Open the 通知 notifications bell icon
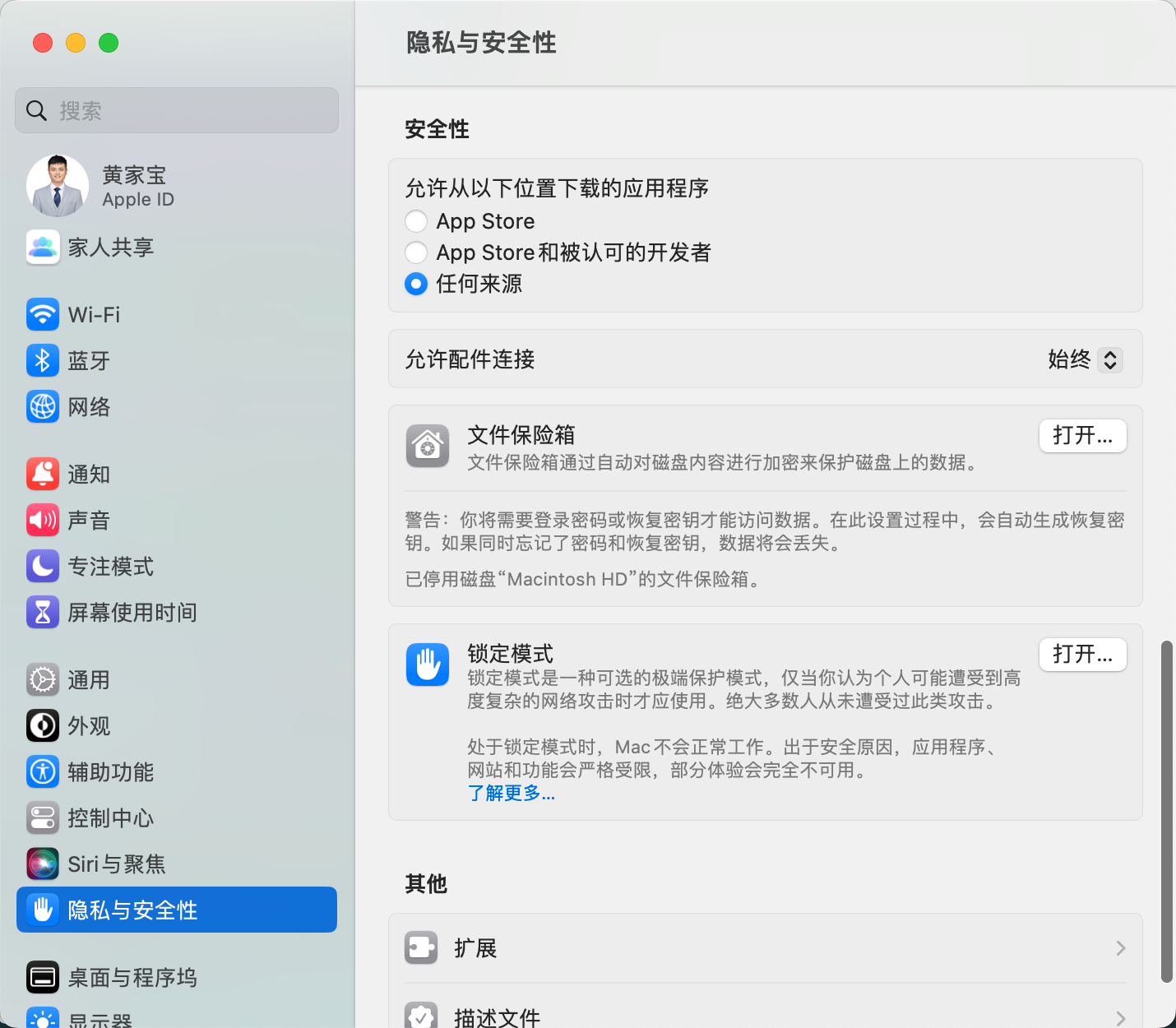Image resolution: width=1176 pixels, height=1028 pixels. [x=43, y=474]
